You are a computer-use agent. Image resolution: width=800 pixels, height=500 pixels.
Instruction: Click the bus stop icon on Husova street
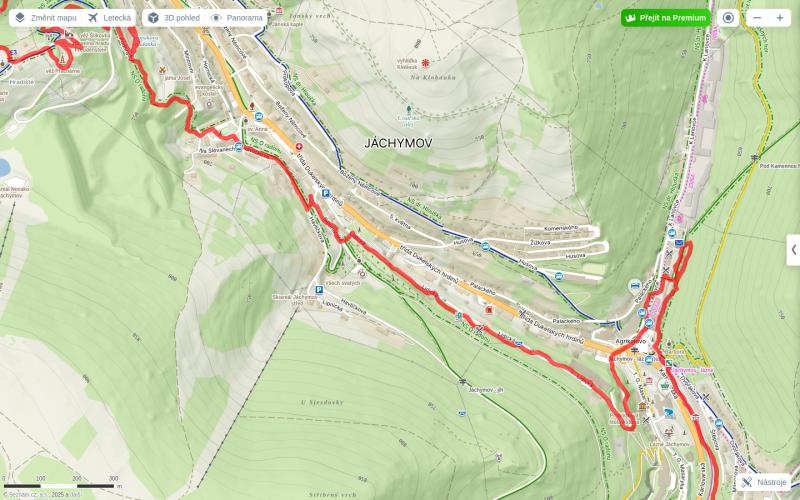(485, 246)
